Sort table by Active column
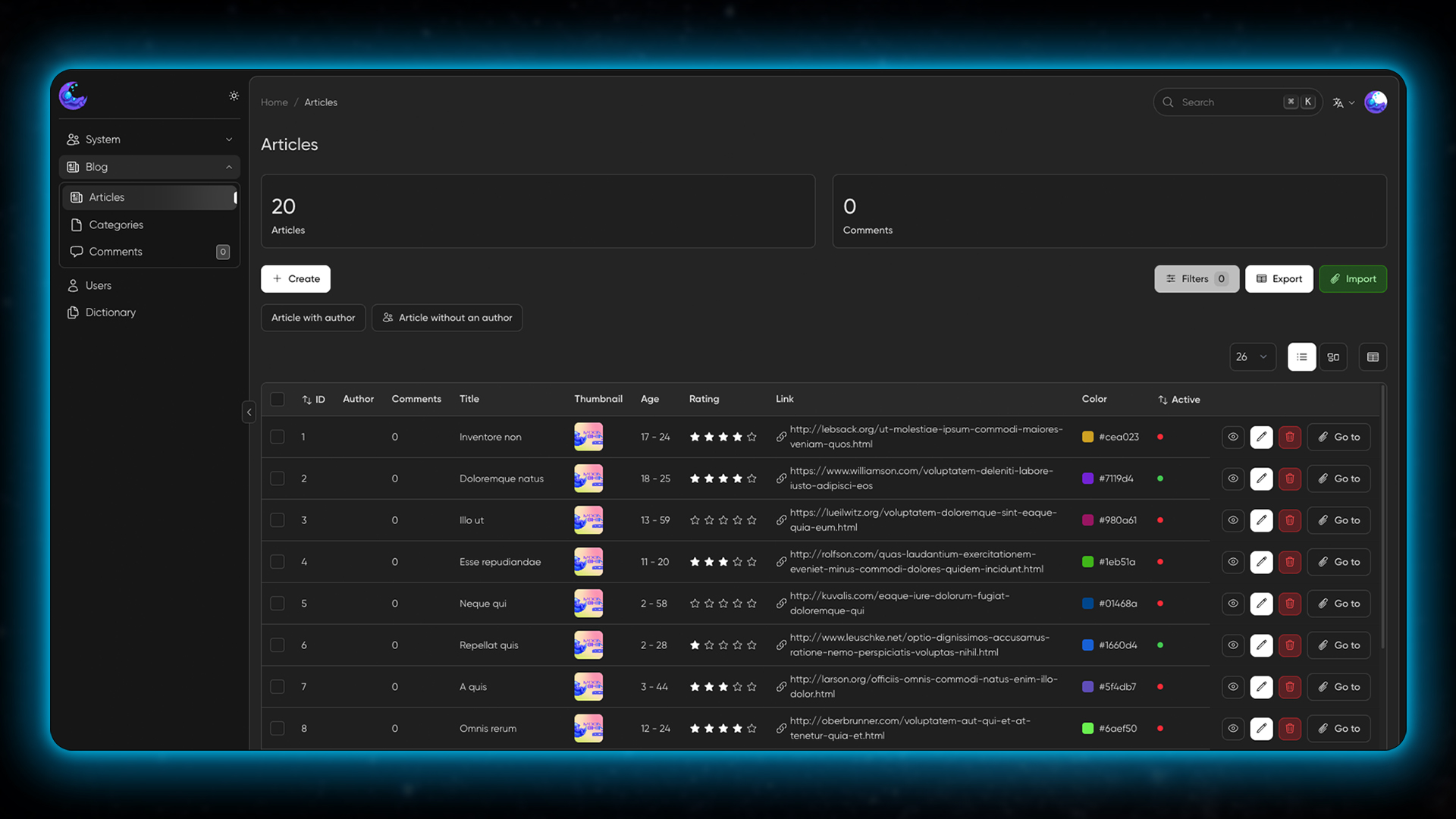 click(1179, 400)
